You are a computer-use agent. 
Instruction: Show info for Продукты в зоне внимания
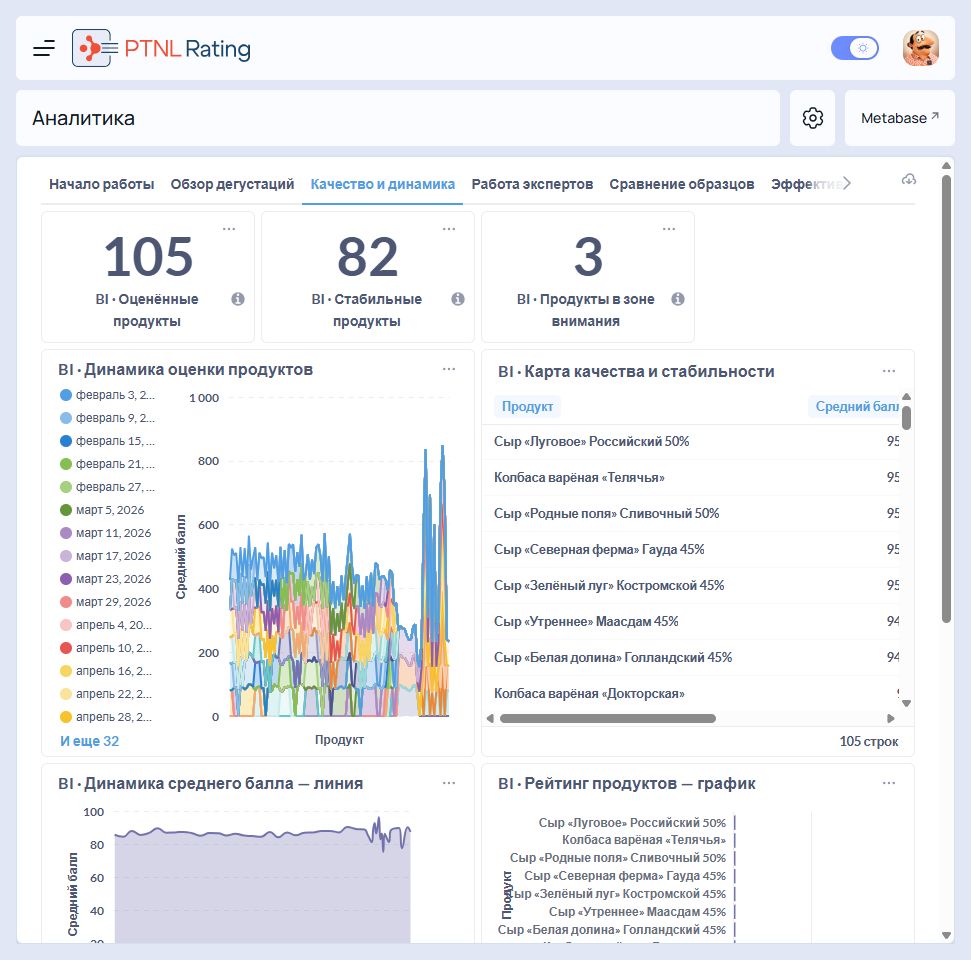point(678,299)
